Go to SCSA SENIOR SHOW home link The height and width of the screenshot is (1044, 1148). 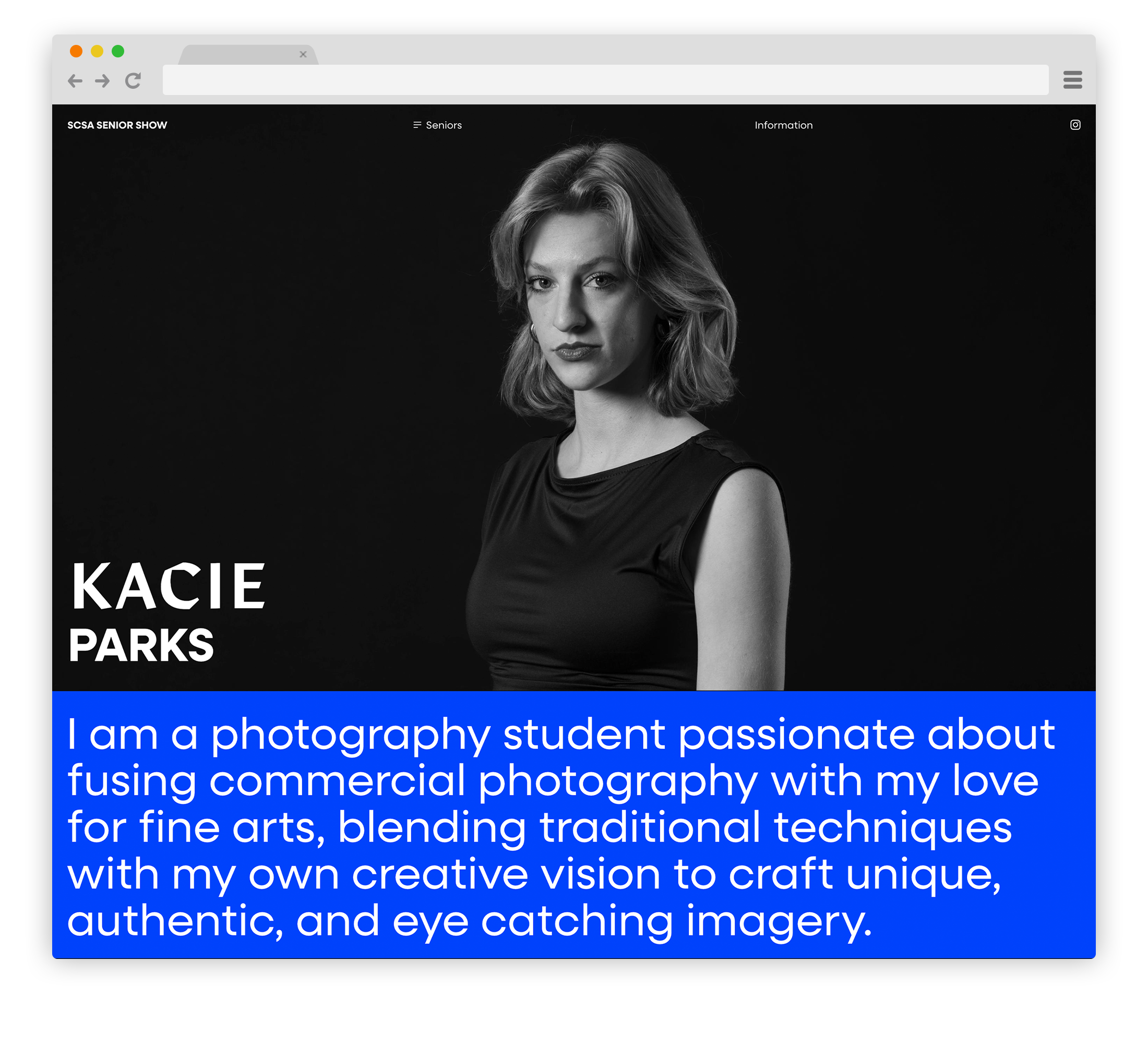pyautogui.click(x=117, y=125)
